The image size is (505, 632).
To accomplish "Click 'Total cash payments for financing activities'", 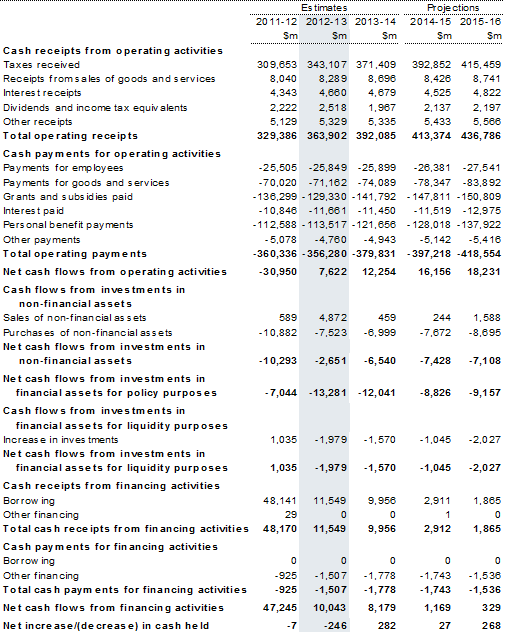I will (x=125, y=590).
